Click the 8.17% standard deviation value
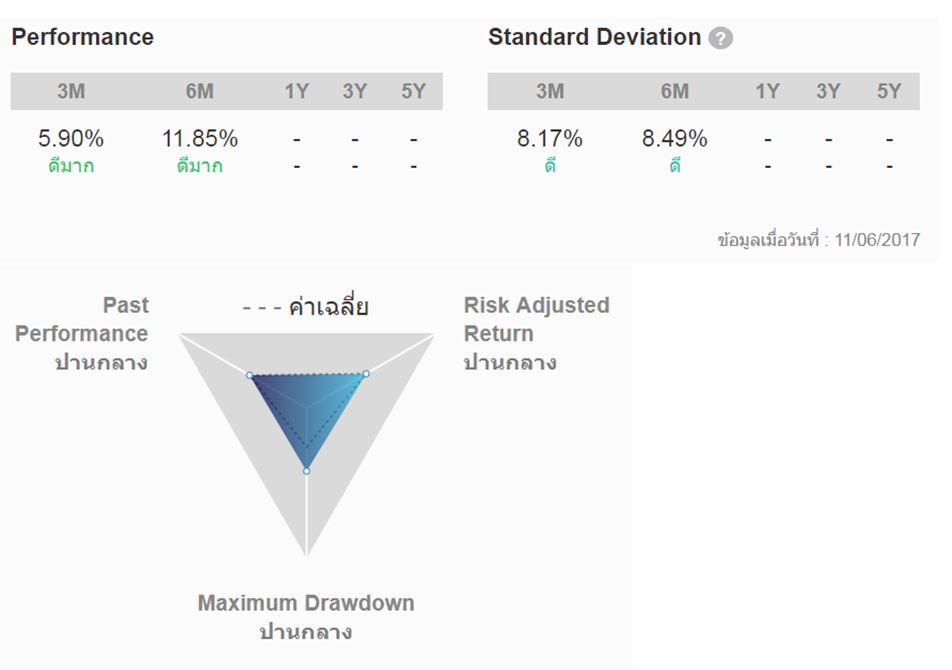 pyautogui.click(x=550, y=139)
